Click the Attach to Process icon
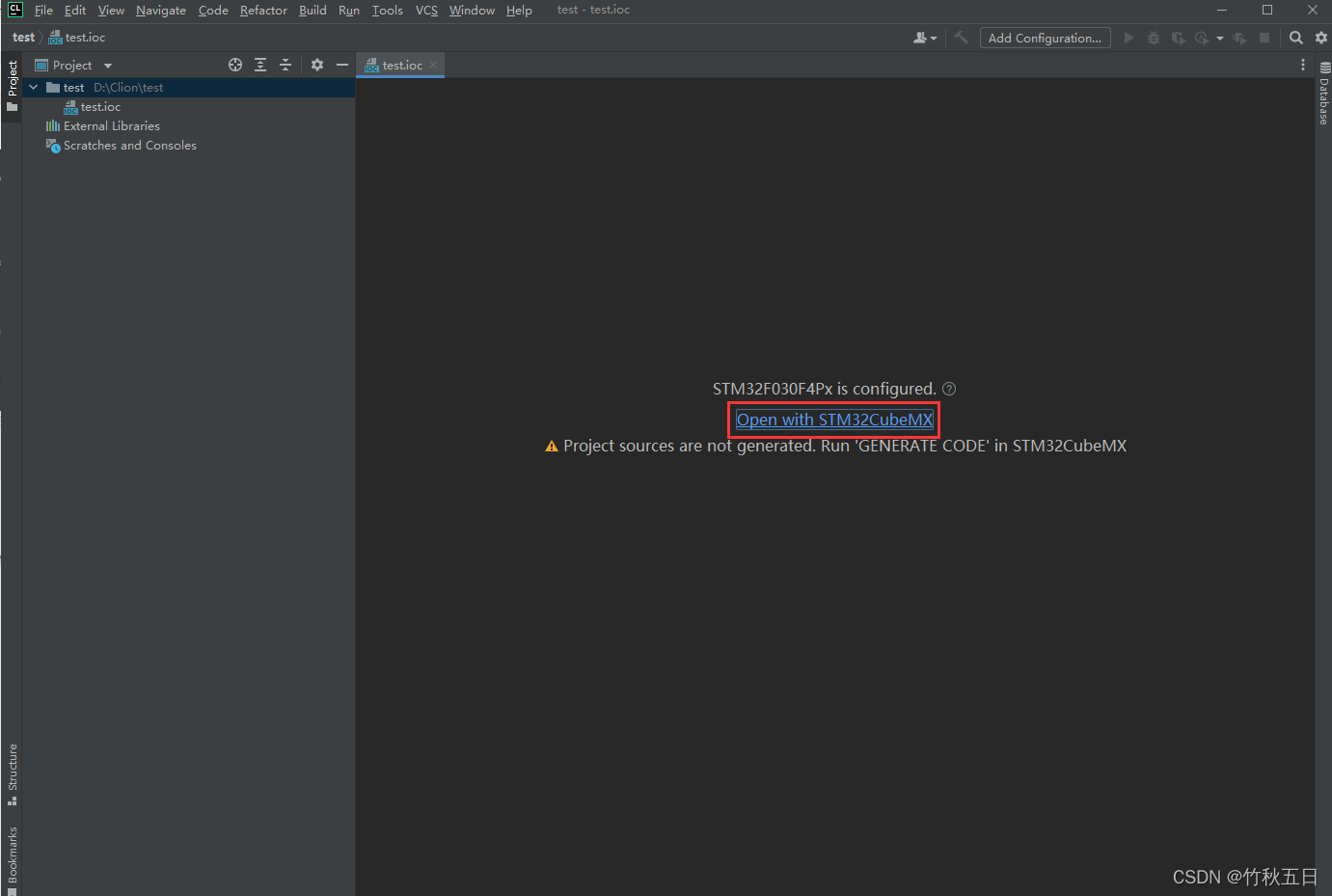The image size is (1332, 896). tap(1239, 38)
